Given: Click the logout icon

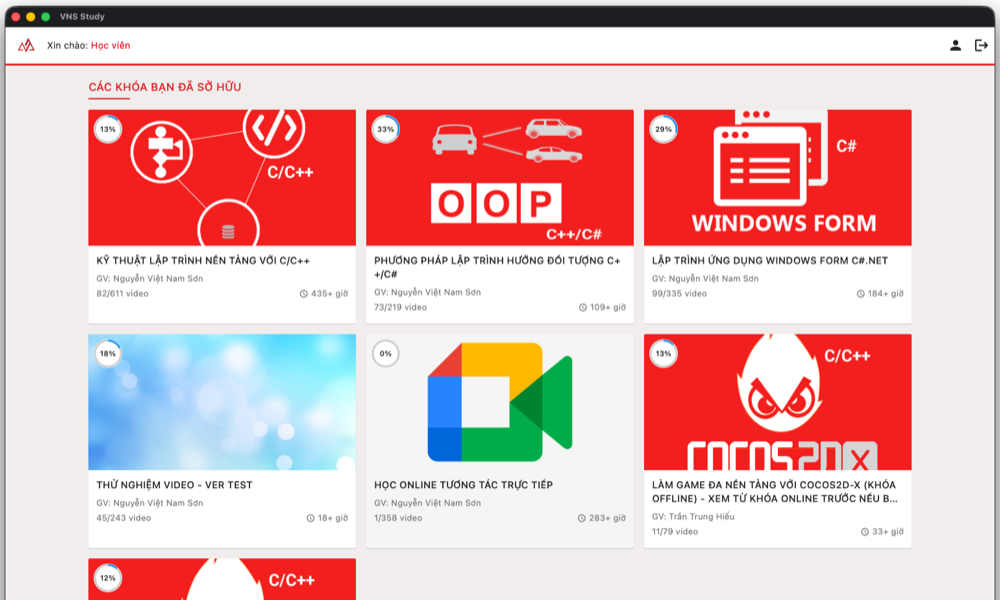Looking at the screenshot, I should tap(981, 45).
